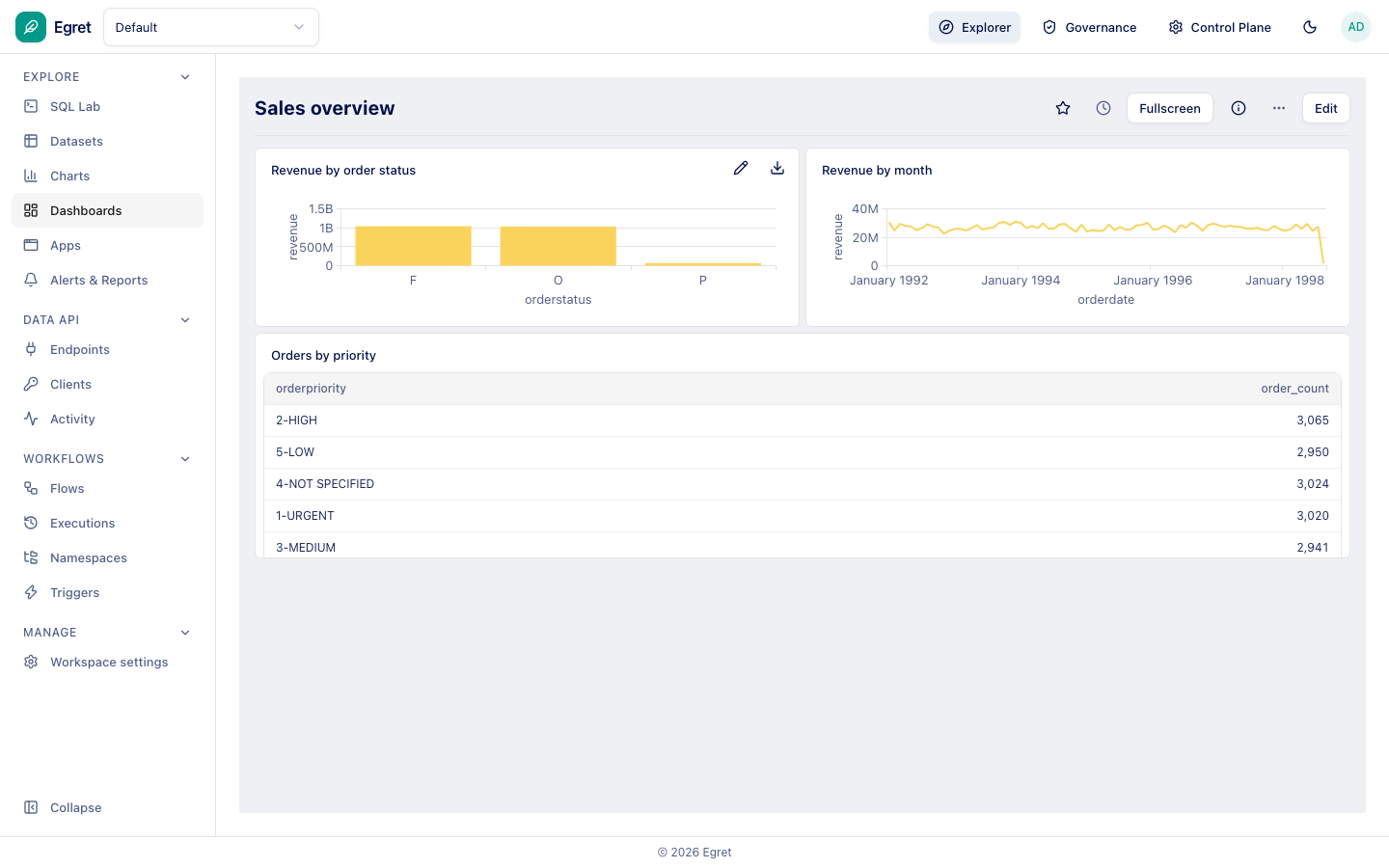Open dashboard history clock icon
This screenshot has height=868, width=1389.
tap(1103, 108)
